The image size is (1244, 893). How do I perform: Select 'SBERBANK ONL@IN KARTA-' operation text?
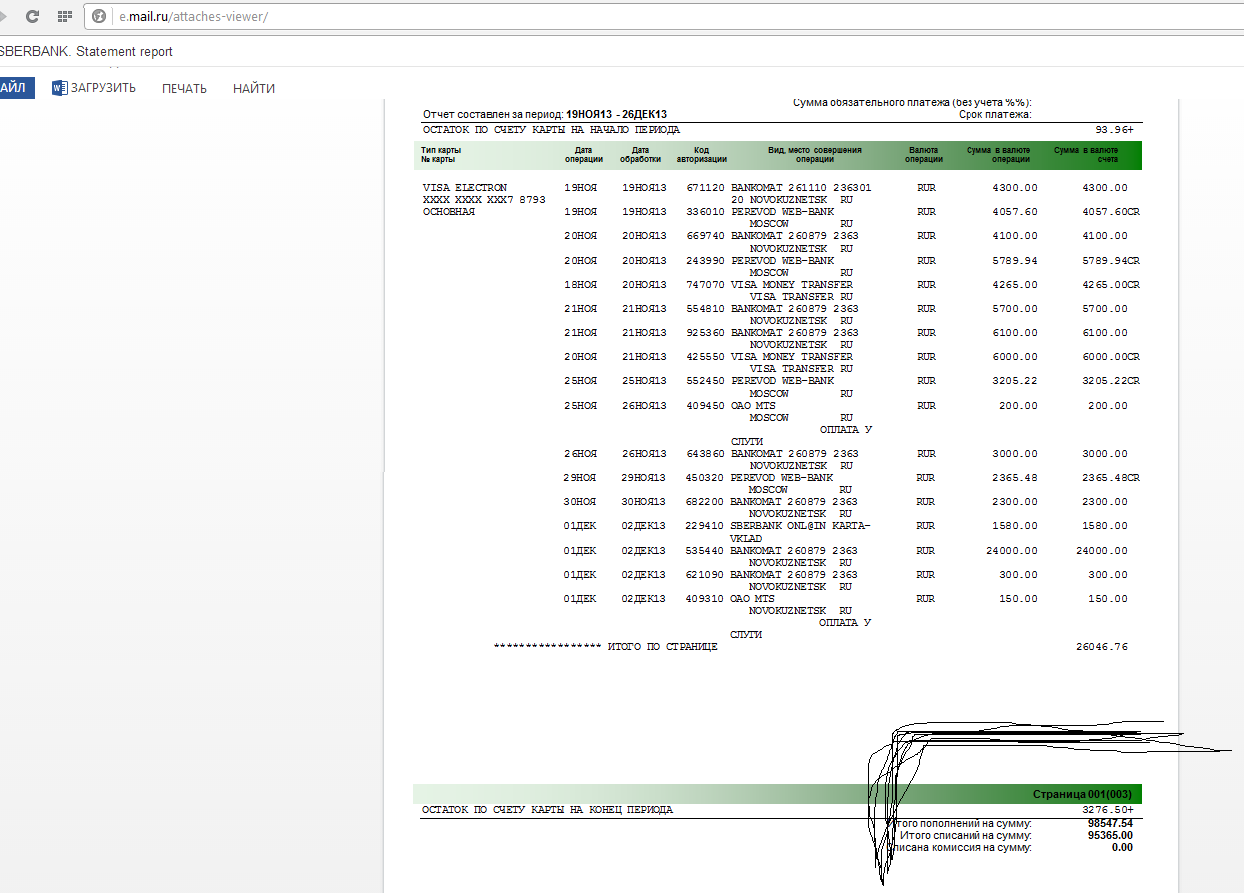tap(801, 526)
